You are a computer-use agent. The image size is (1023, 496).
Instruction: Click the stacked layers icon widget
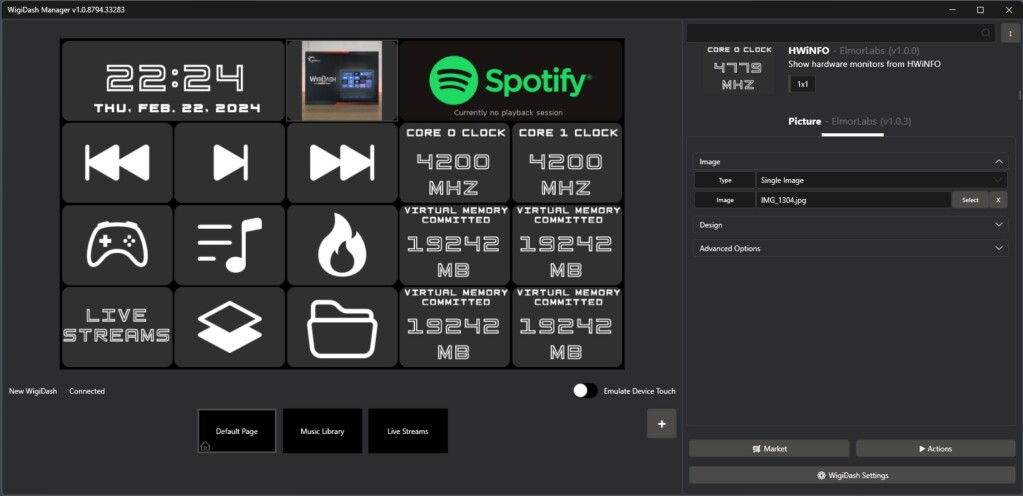[229, 327]
